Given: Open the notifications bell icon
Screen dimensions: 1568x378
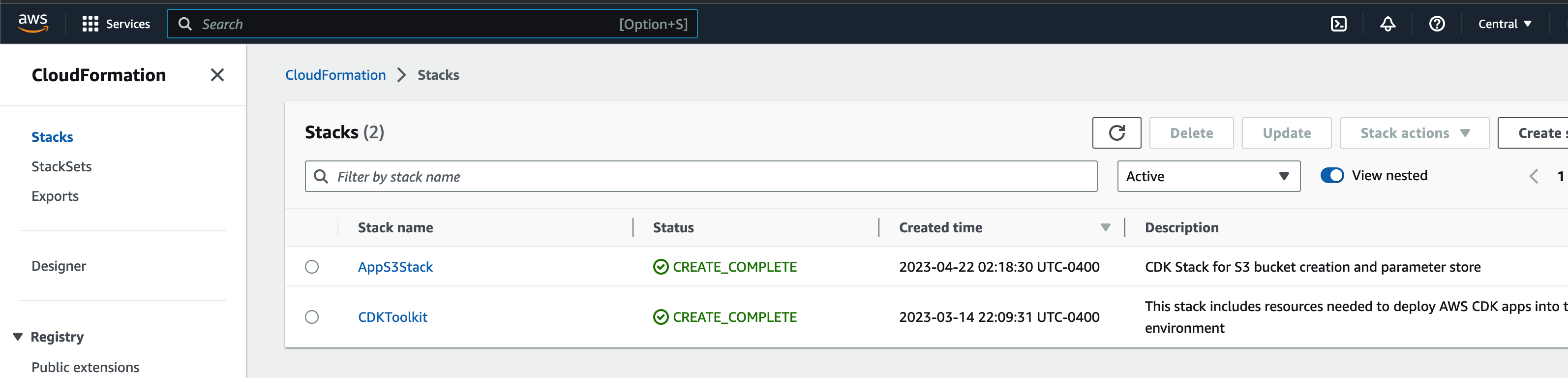Looking at the screenshot, I should [x=1388, y=24].
